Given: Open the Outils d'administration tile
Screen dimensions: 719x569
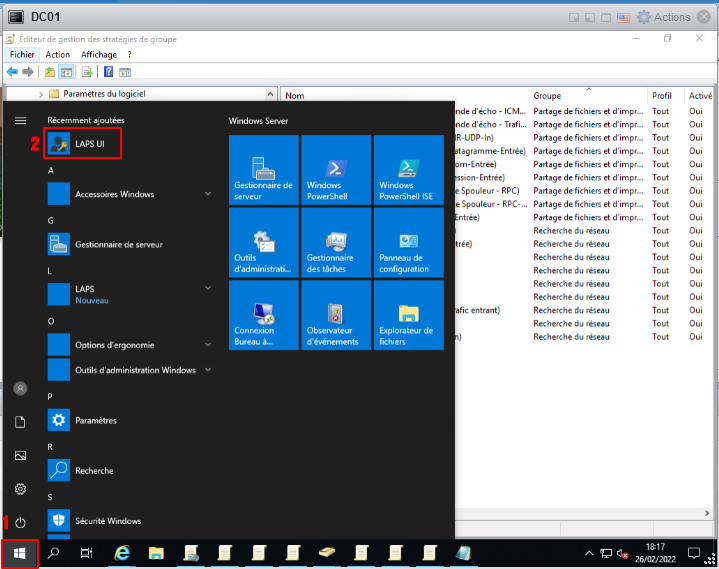Looking at the screenshot, I should click(x=264, y=242).
